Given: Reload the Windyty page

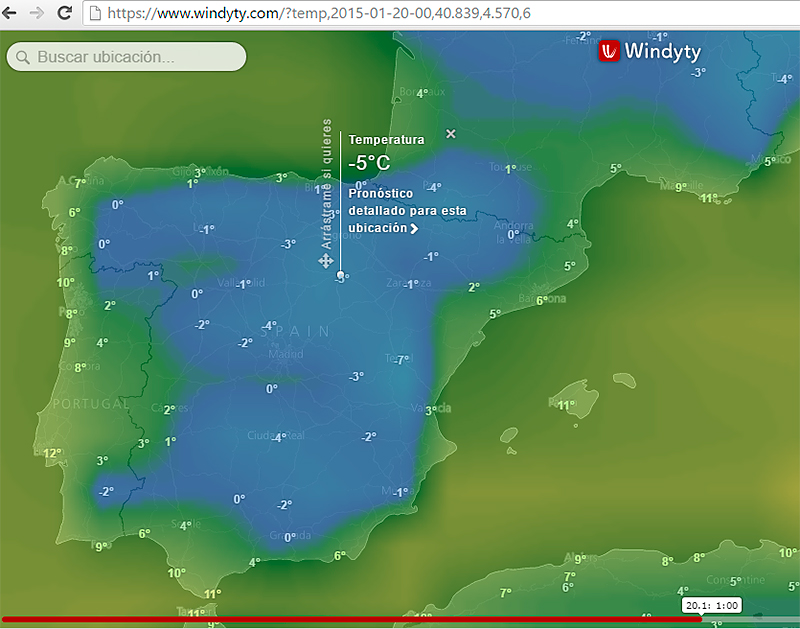Looking at the screenshot, I should (64, 14).
